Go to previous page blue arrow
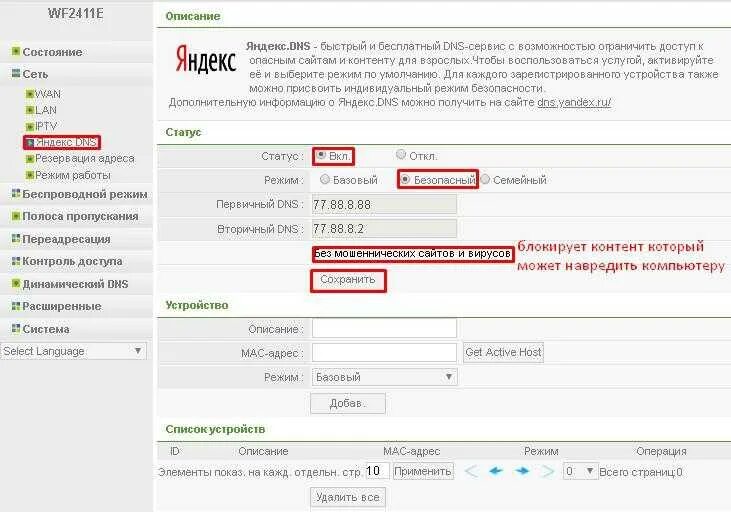 point(496,471)
